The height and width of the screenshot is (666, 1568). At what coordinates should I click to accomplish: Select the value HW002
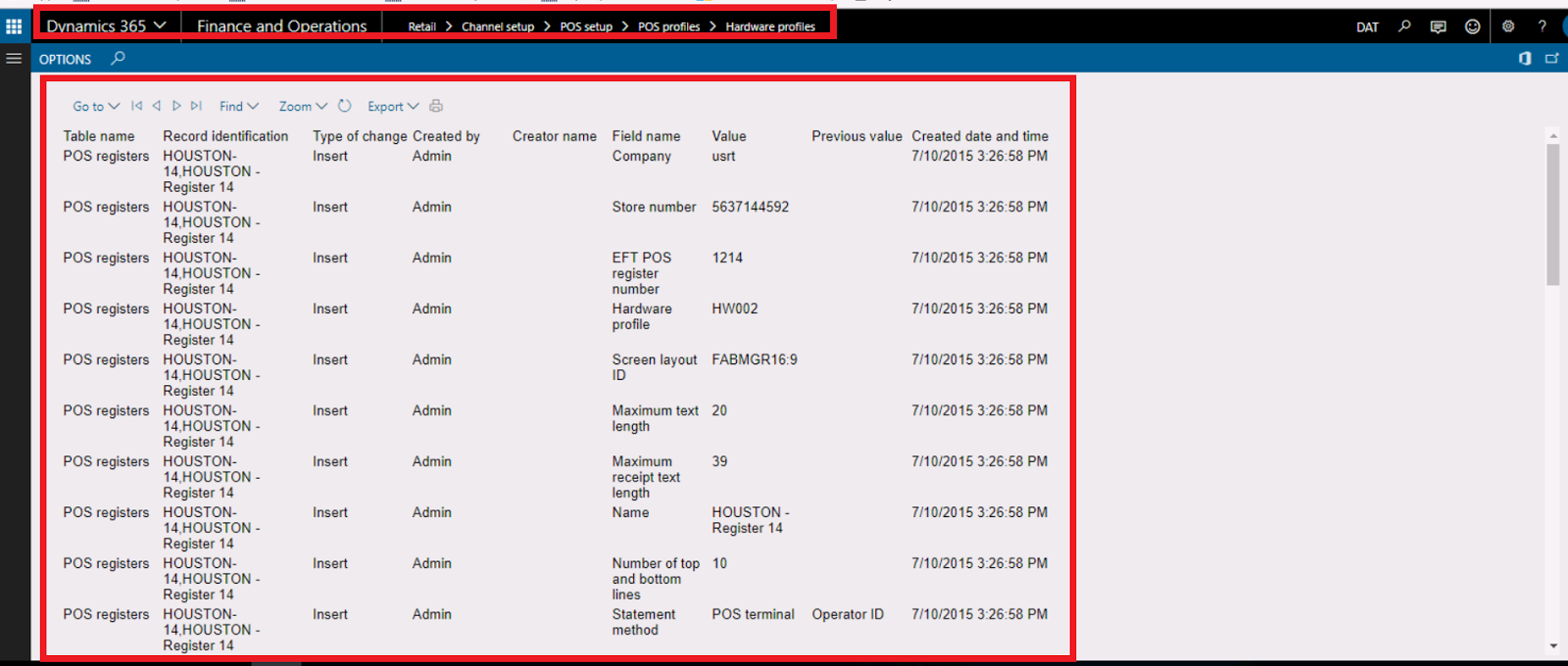tap(735, 309)
